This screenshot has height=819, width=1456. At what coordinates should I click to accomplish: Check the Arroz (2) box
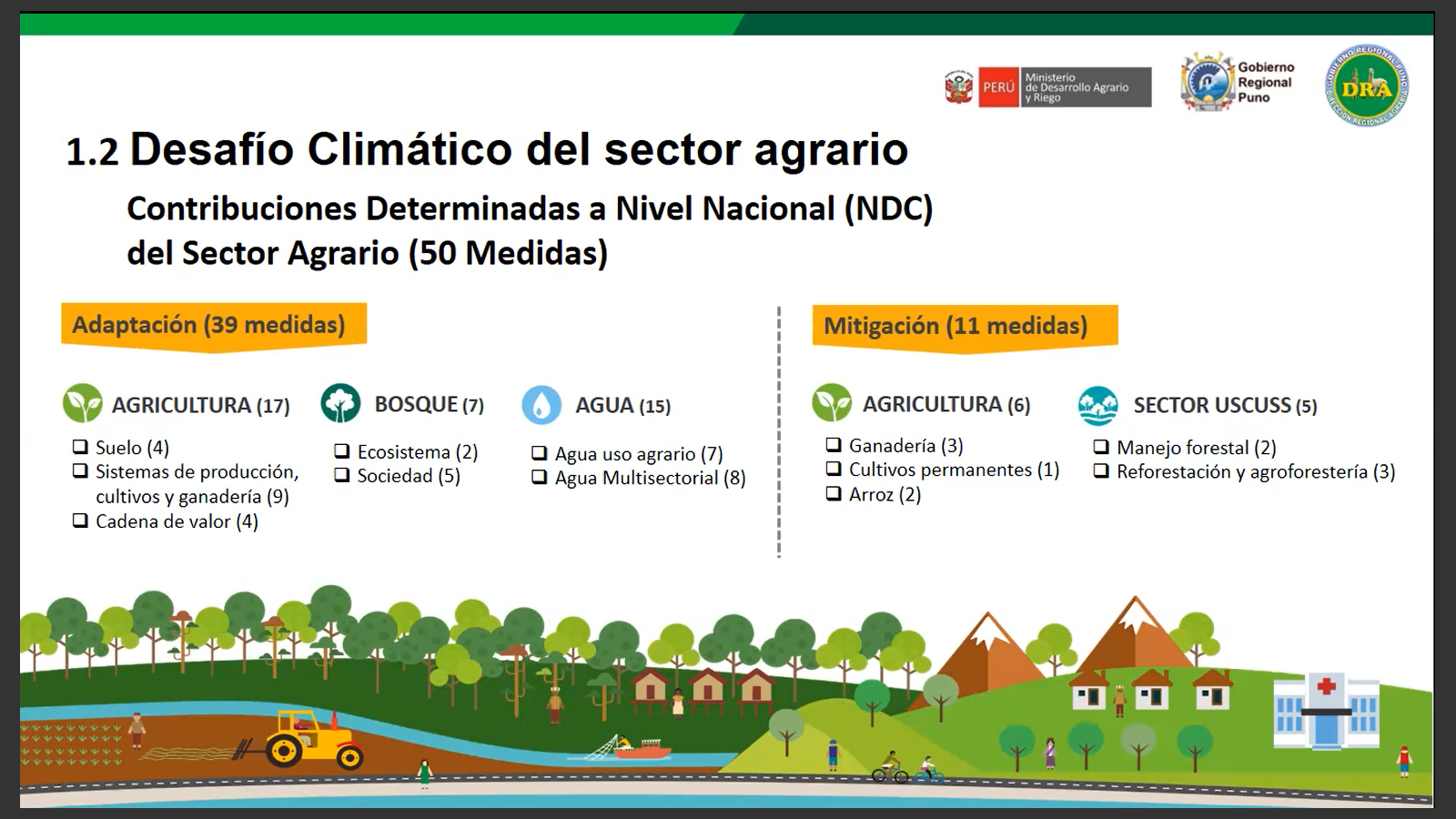click(834, 494)
